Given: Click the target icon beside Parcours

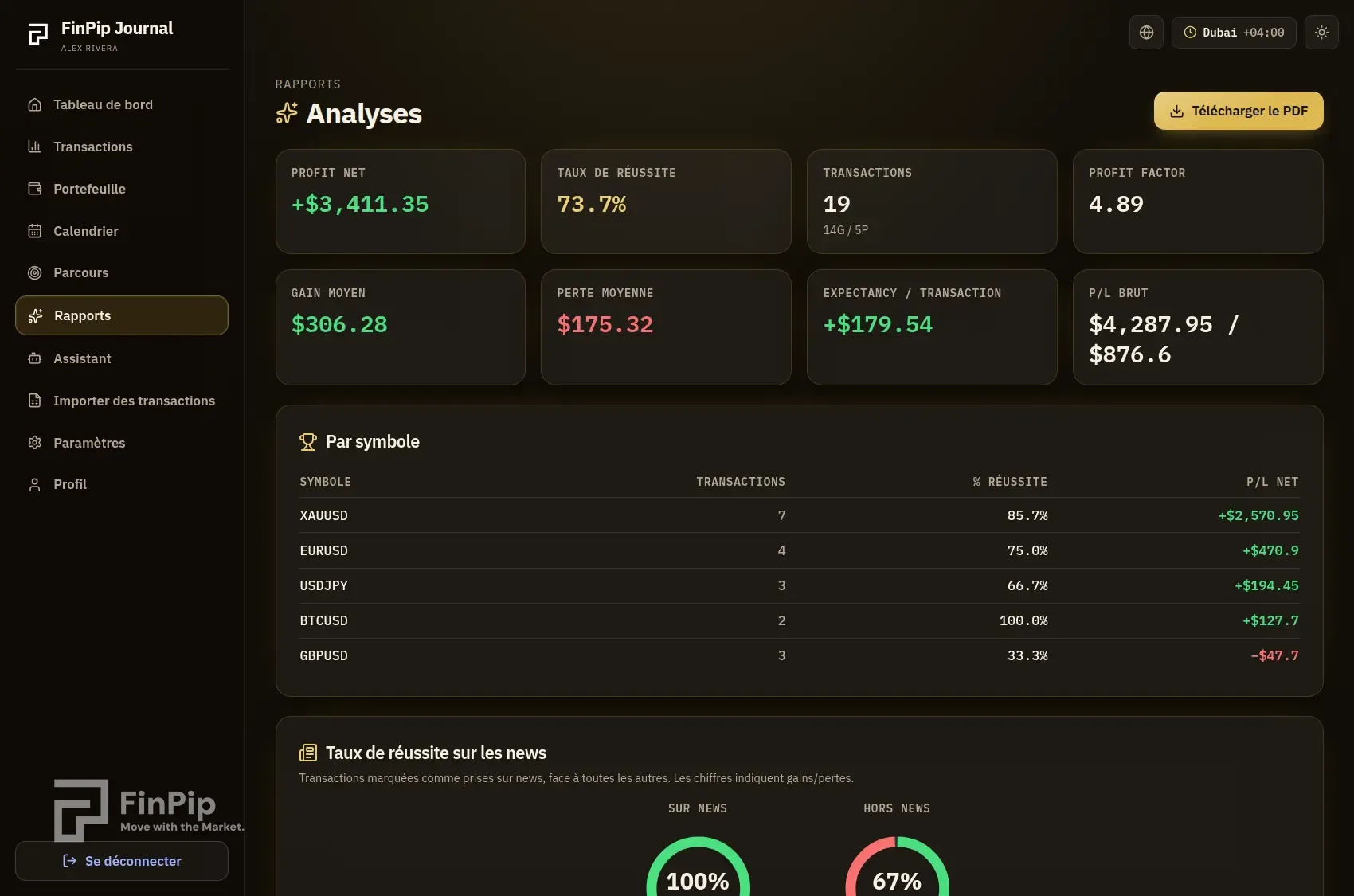Looking at the screenshot, I should click(x=34, y=272).
